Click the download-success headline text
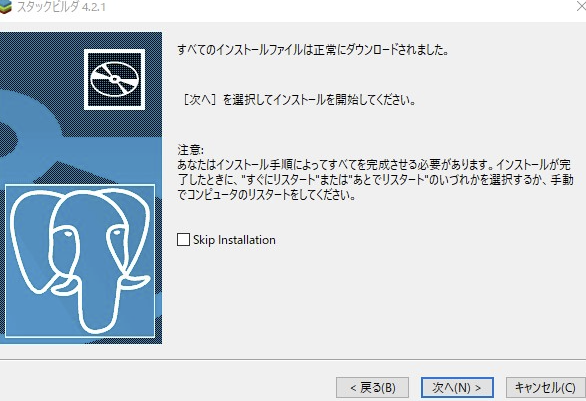Viewport: 586px width, 401px height. [x=313, y=50]
